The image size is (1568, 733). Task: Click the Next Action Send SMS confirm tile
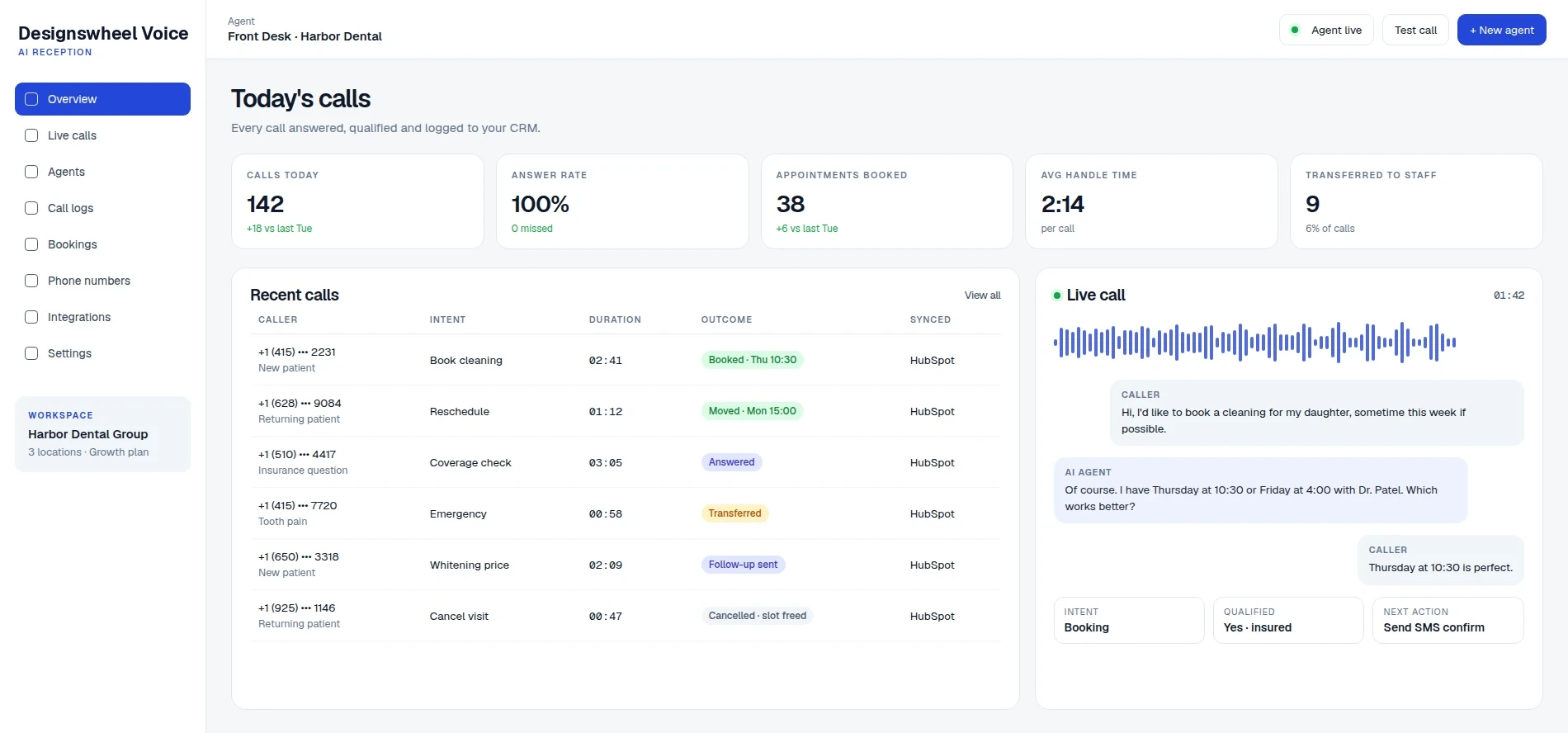pos(1448,620)
